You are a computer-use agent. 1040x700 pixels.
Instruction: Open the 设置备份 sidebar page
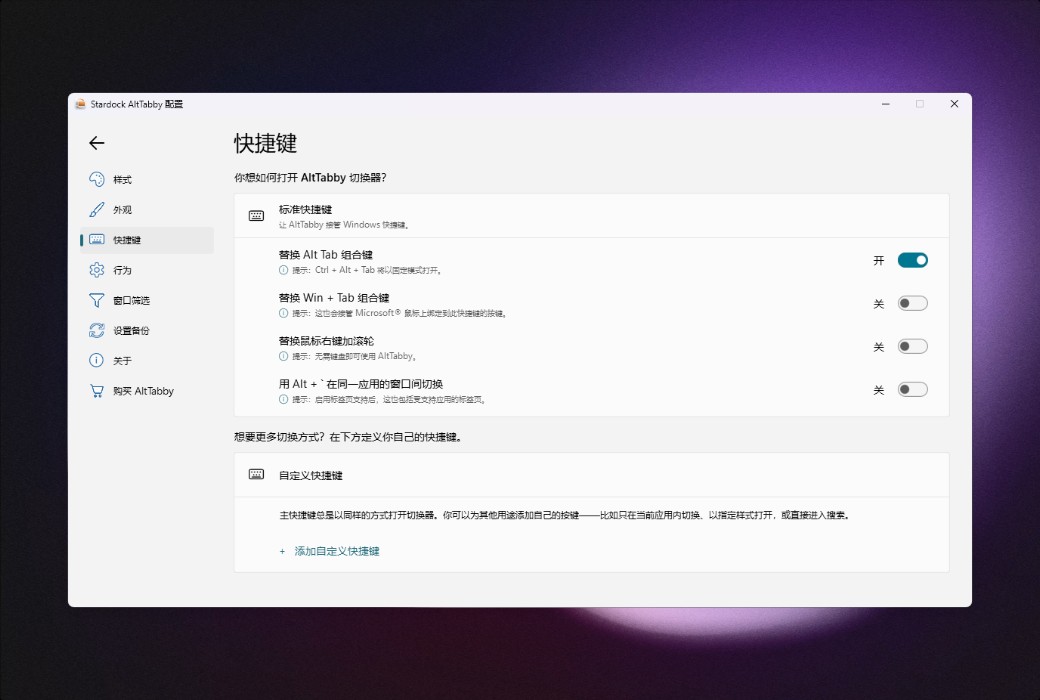coord(147,330)
